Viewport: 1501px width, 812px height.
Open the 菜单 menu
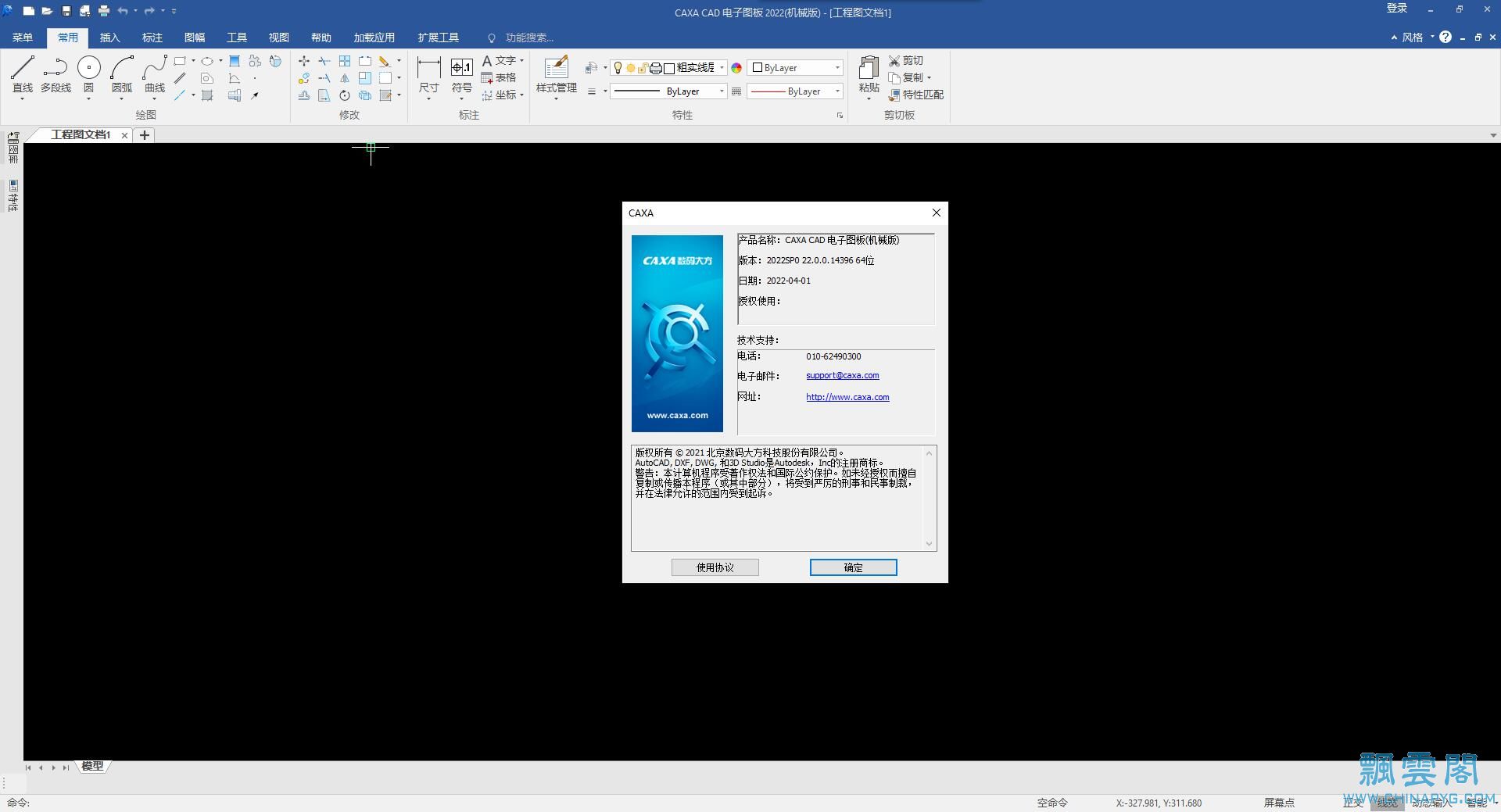(x=23, y=38)
